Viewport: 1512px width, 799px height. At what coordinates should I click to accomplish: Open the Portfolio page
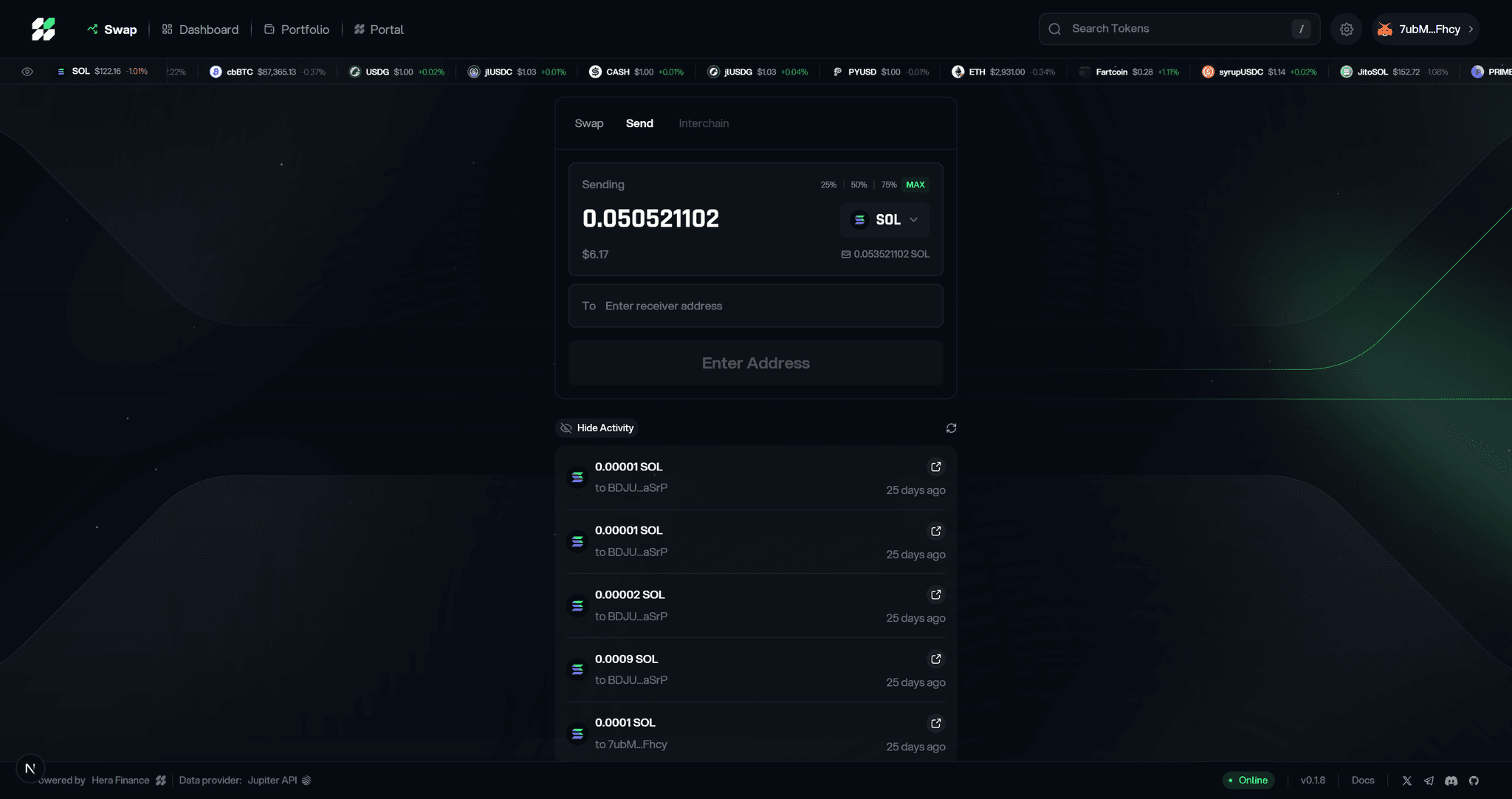(303, 30)
